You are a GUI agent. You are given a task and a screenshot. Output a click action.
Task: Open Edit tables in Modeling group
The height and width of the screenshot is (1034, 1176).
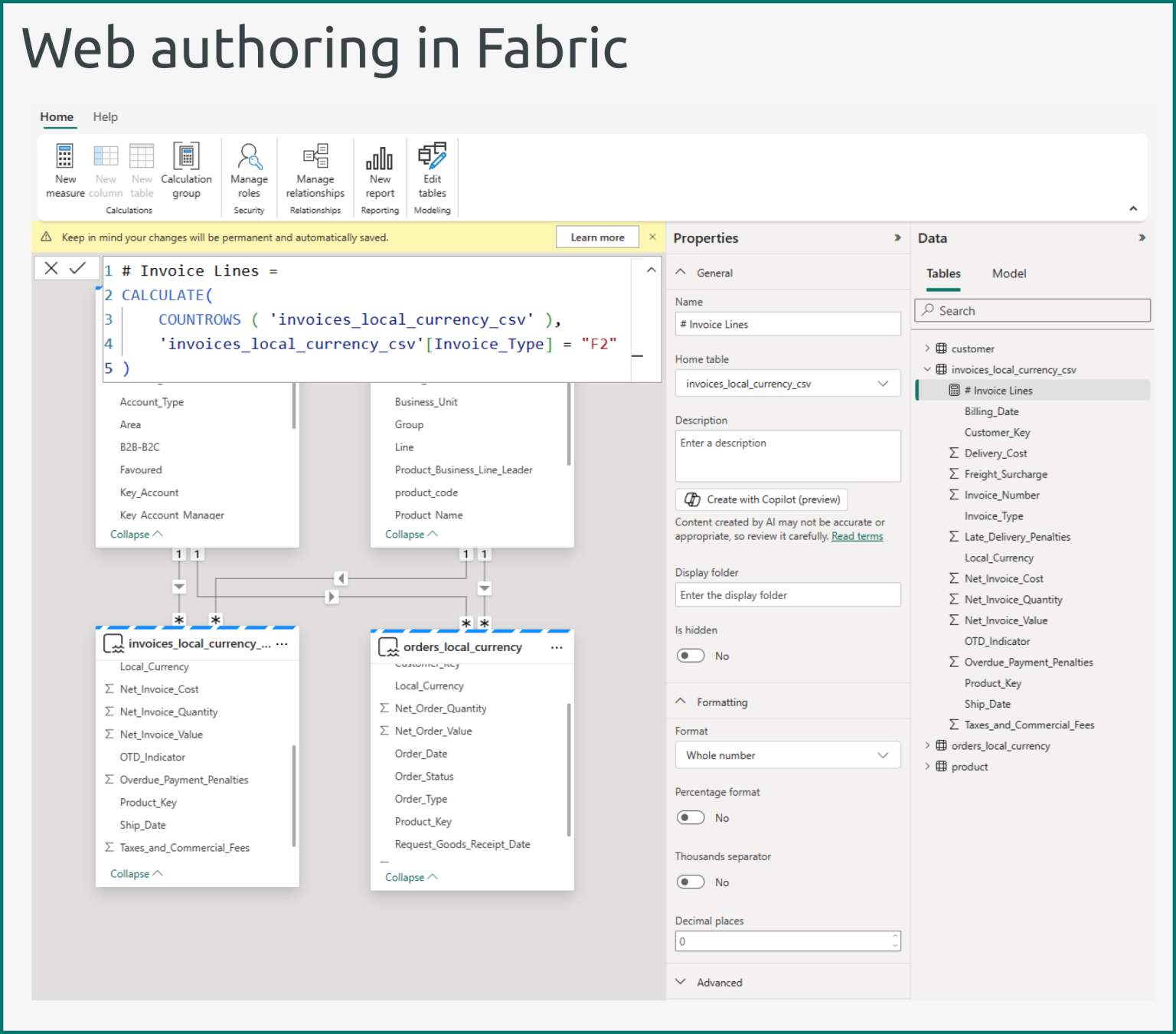point(432,169)
